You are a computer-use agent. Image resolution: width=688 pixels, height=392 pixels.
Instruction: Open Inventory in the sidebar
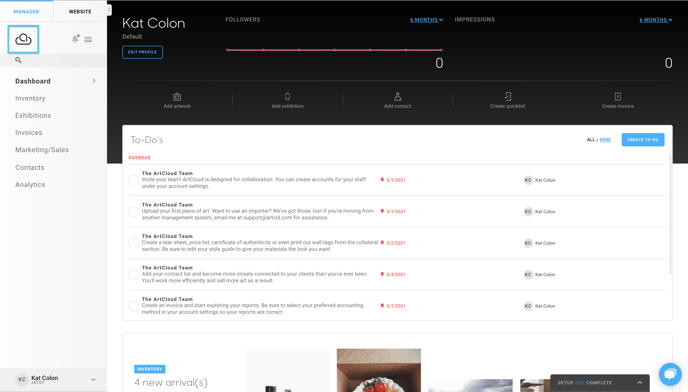(x=30, y=98)
